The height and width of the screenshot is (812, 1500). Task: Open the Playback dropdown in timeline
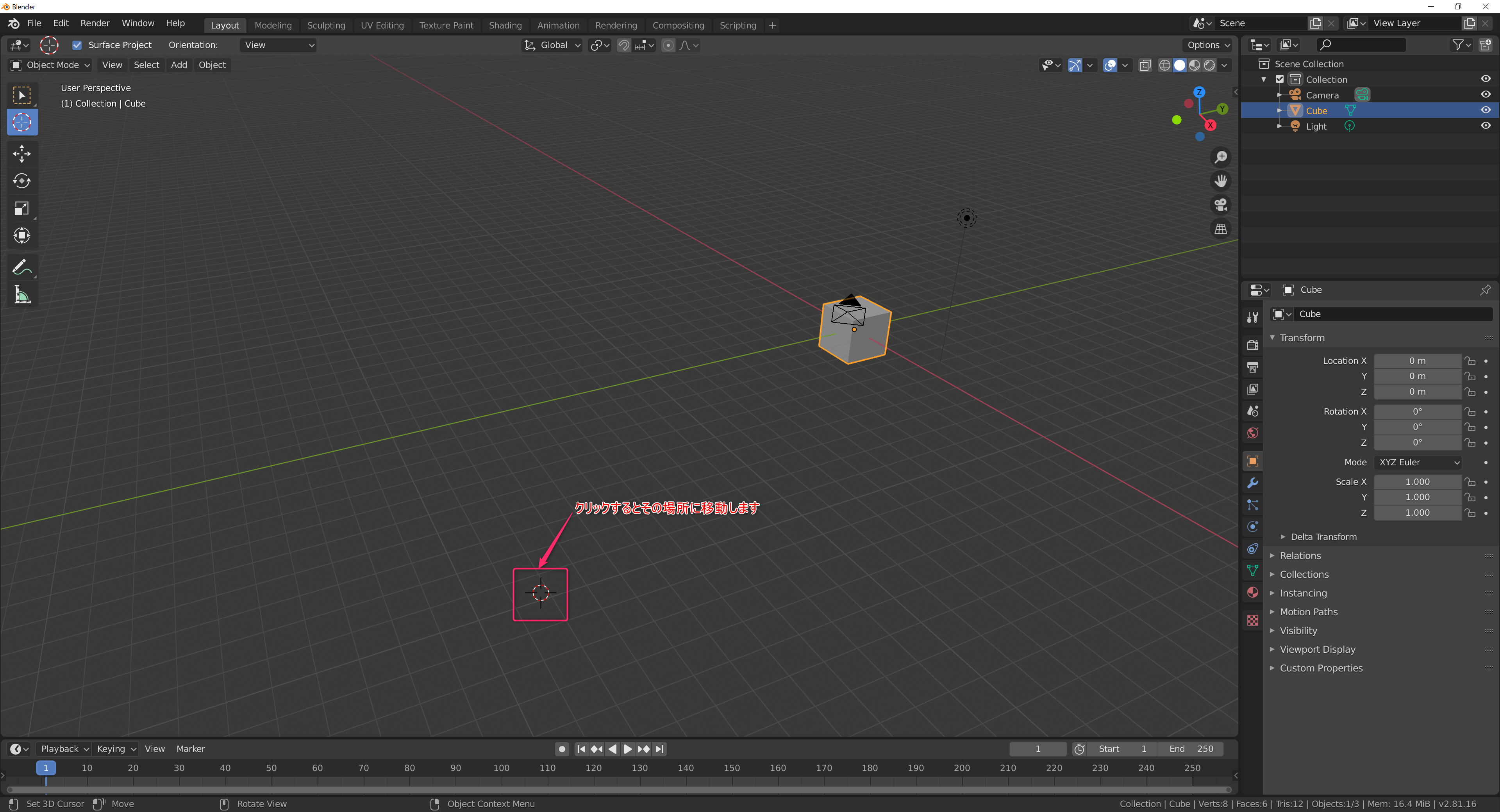point(64,749)
